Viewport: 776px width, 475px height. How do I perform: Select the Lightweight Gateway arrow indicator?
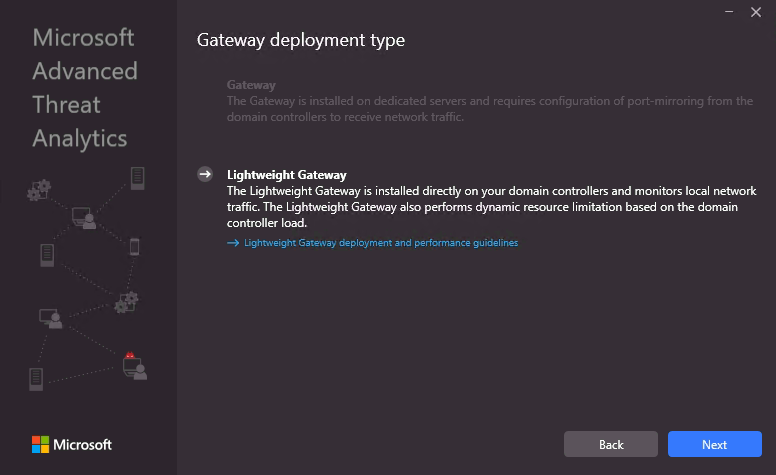tap(205, 174)
